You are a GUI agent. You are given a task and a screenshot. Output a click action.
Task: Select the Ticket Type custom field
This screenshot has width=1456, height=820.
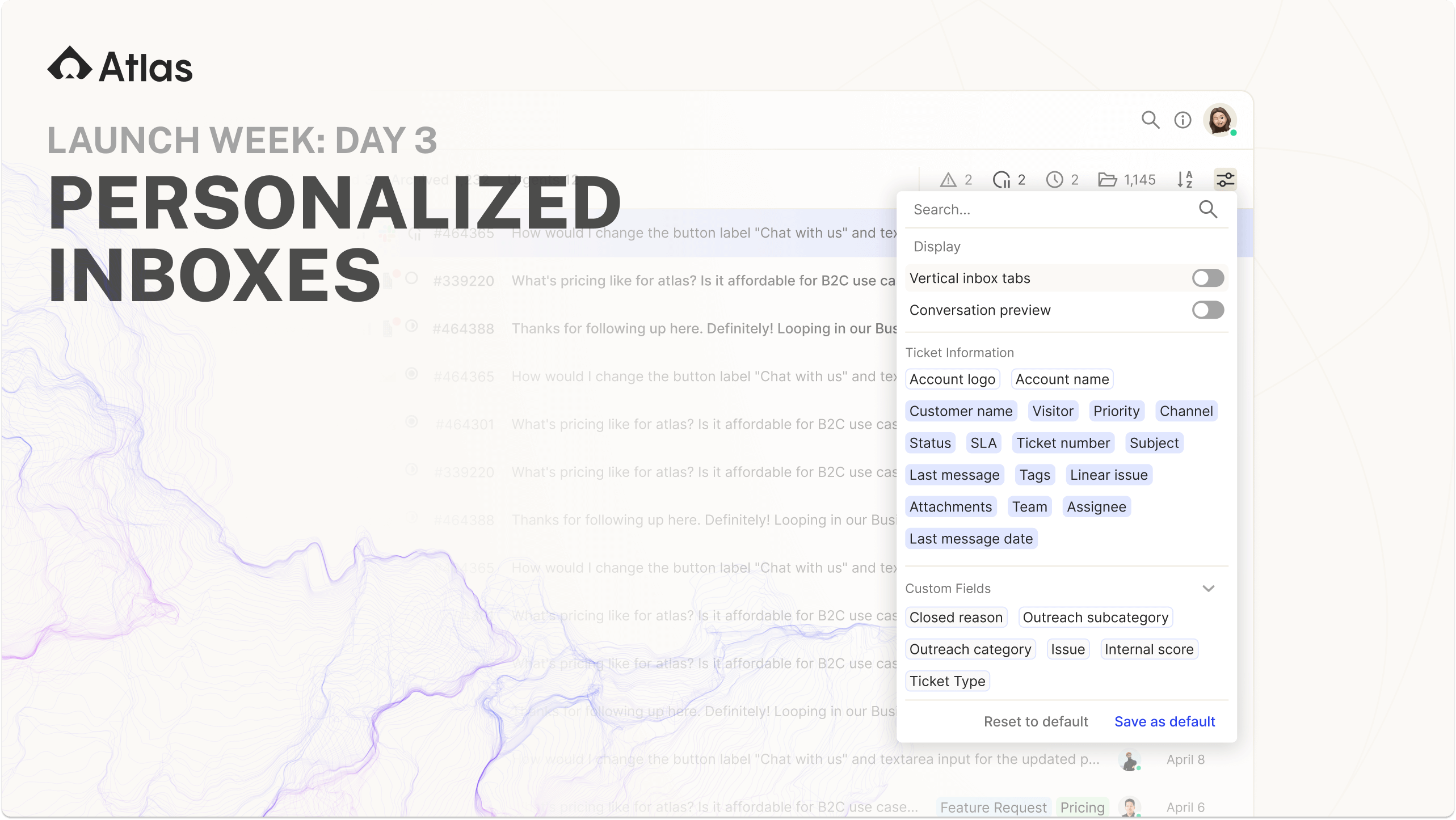947,681
